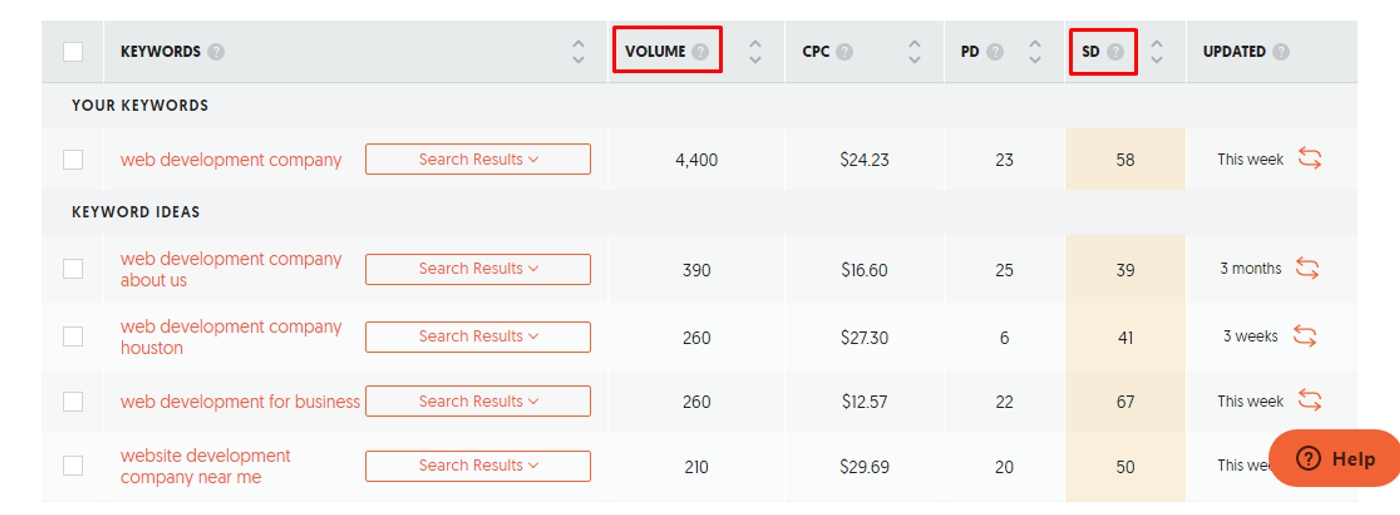The width and height of the screenshot is (1400, 515).
Task: Check the web development company keyword checkbox
Action: click(x=73, y=159)
